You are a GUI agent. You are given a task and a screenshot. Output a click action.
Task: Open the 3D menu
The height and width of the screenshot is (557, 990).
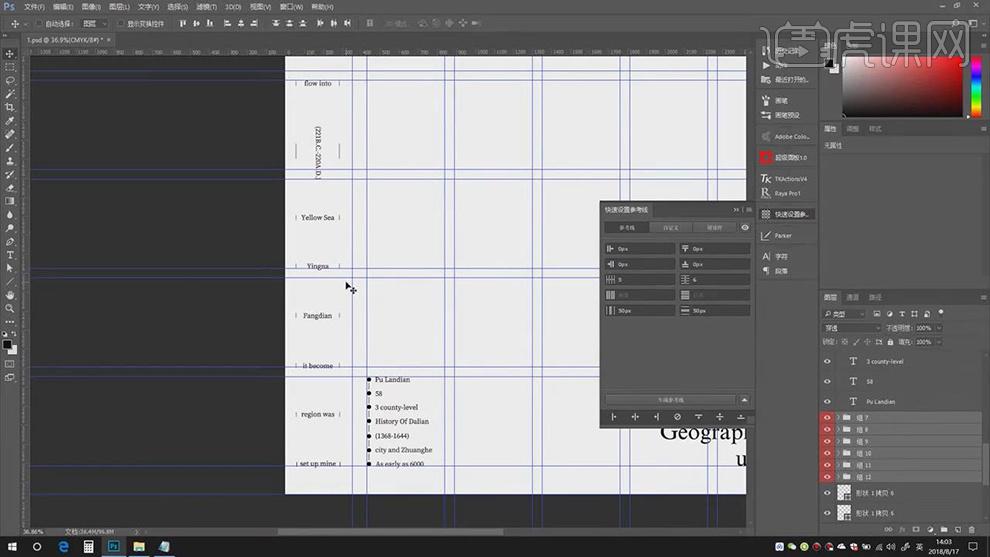pos(233,7)
